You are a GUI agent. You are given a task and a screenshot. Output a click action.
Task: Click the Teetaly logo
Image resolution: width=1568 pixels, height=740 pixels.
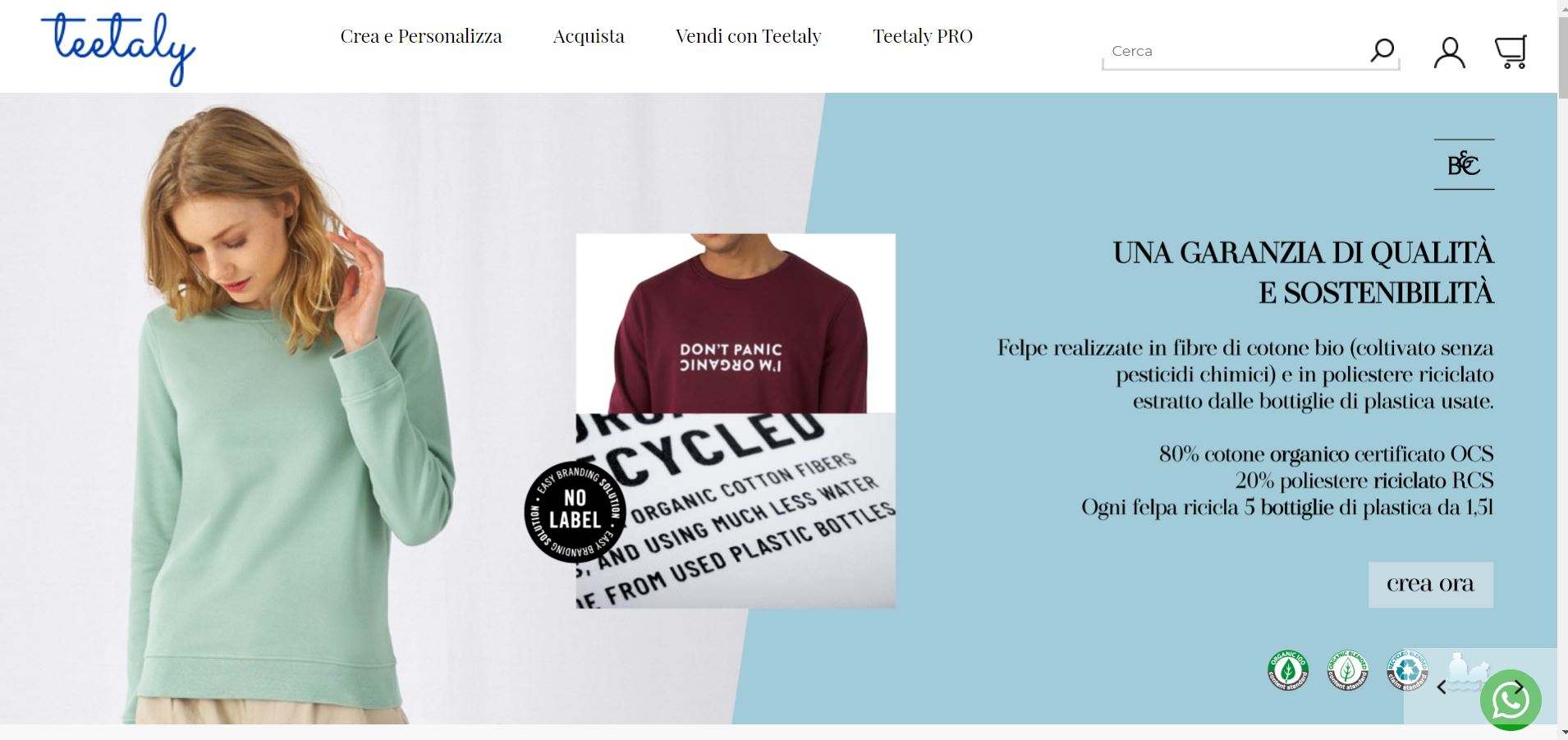[x=118, y=48]
